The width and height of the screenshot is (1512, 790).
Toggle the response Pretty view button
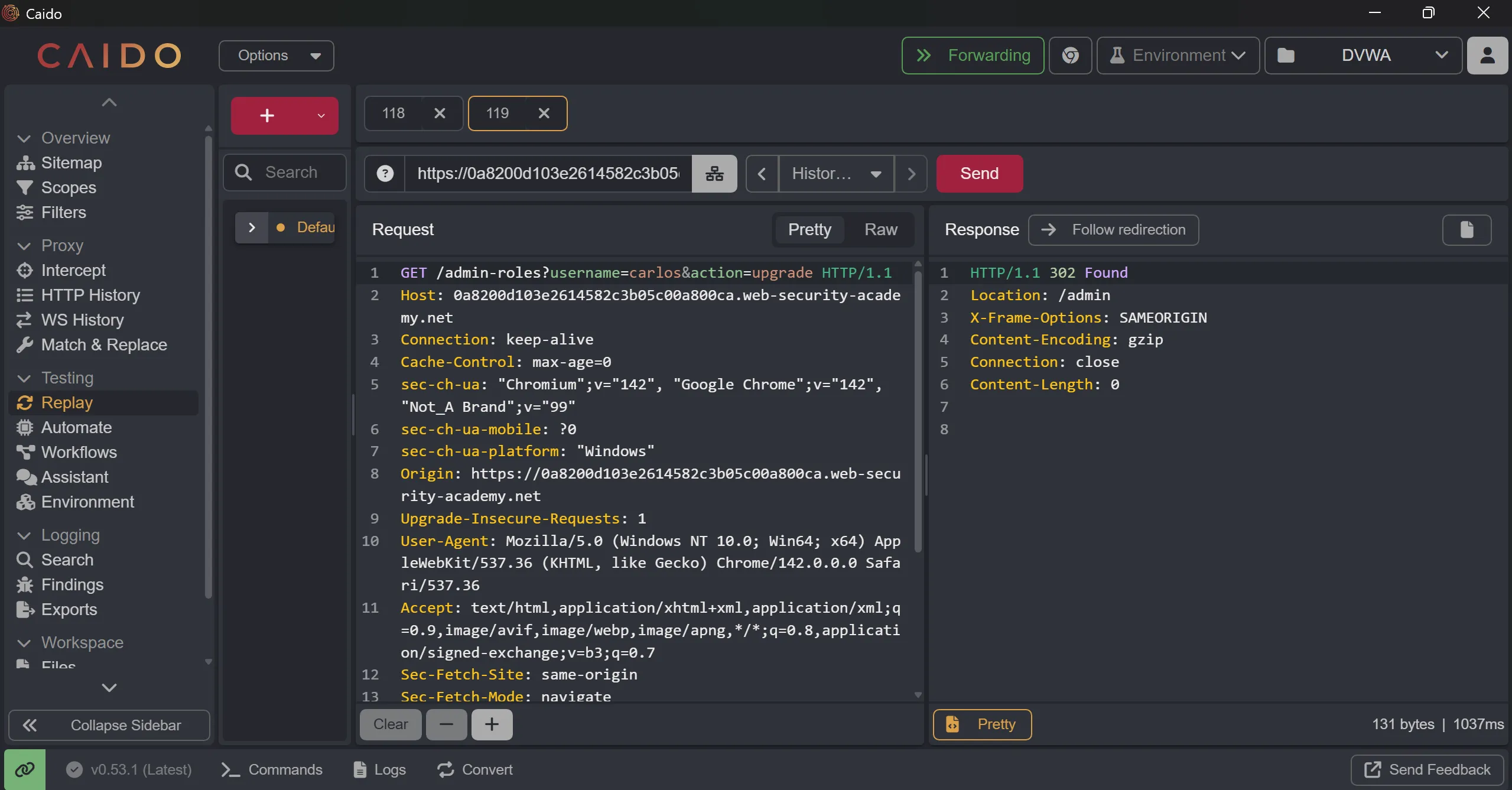point(982,724)
